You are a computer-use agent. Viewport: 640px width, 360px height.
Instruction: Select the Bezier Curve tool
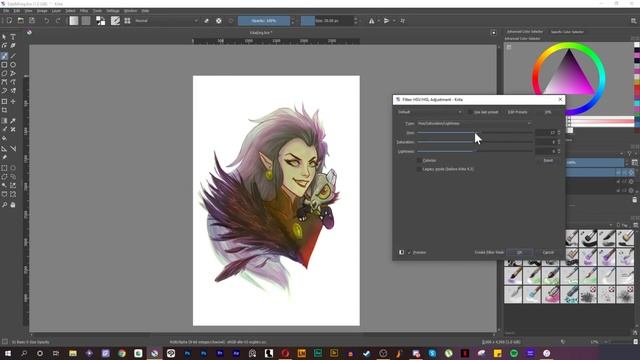point(4,82)
